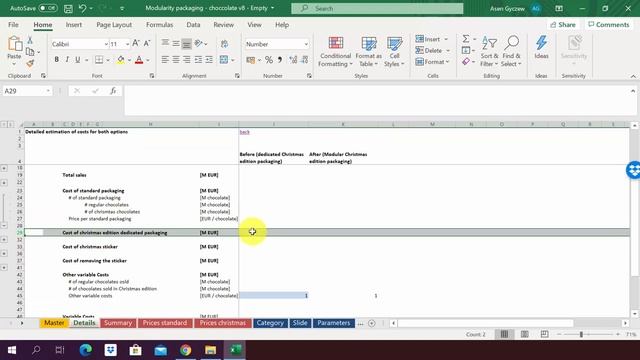
Task: Click Delete cells button
Action: pyautogui.click(x=433, y=51)
